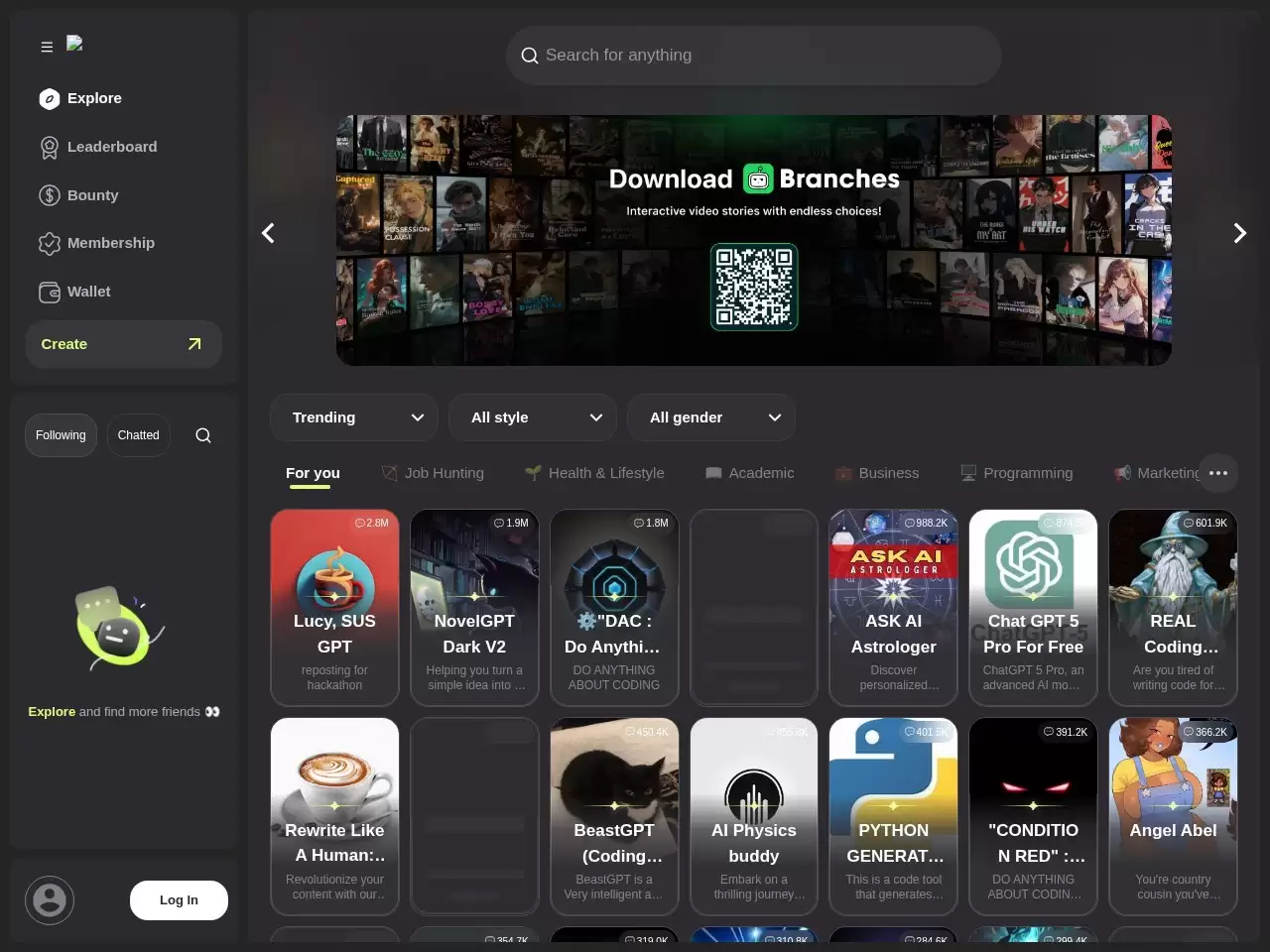Expand the All style dropdown
1270x952 pixels.
point(533,417)
